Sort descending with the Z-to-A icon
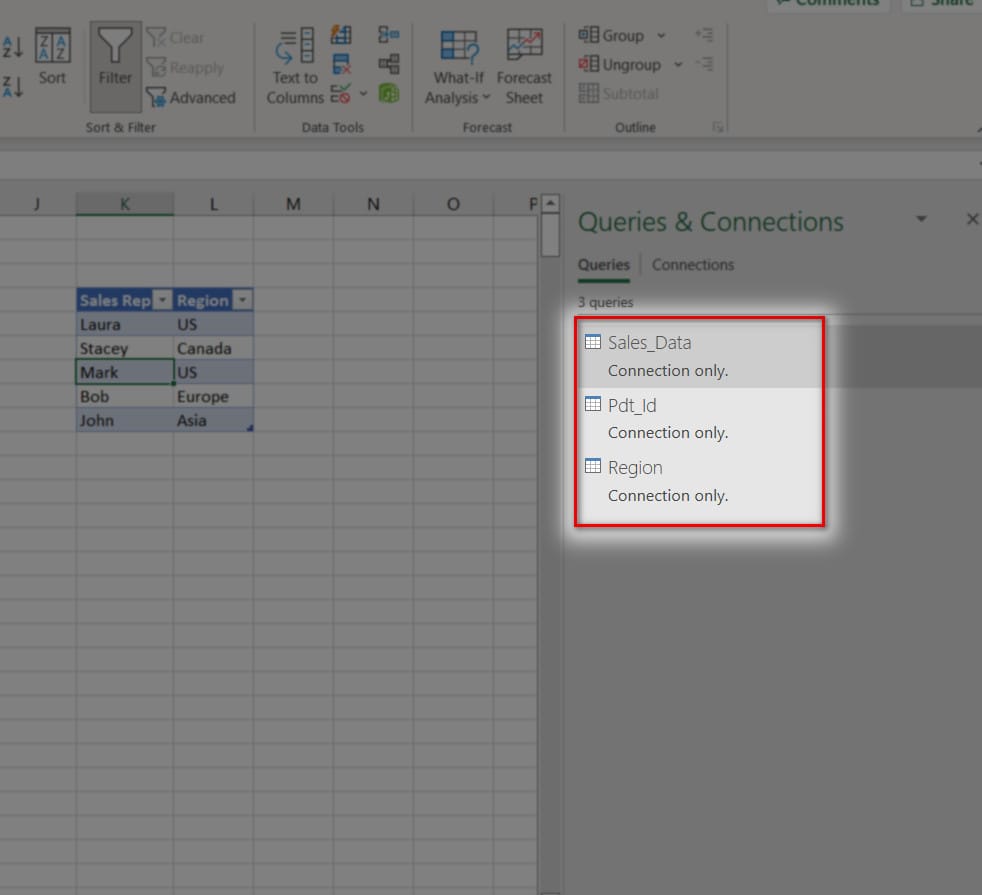982x895 pixels. coord(13,86)
